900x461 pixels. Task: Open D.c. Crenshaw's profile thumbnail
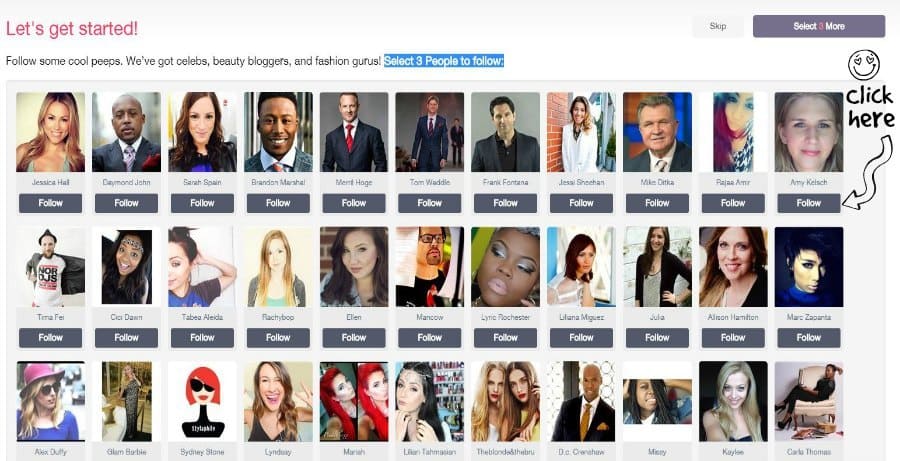click(581, 401)
